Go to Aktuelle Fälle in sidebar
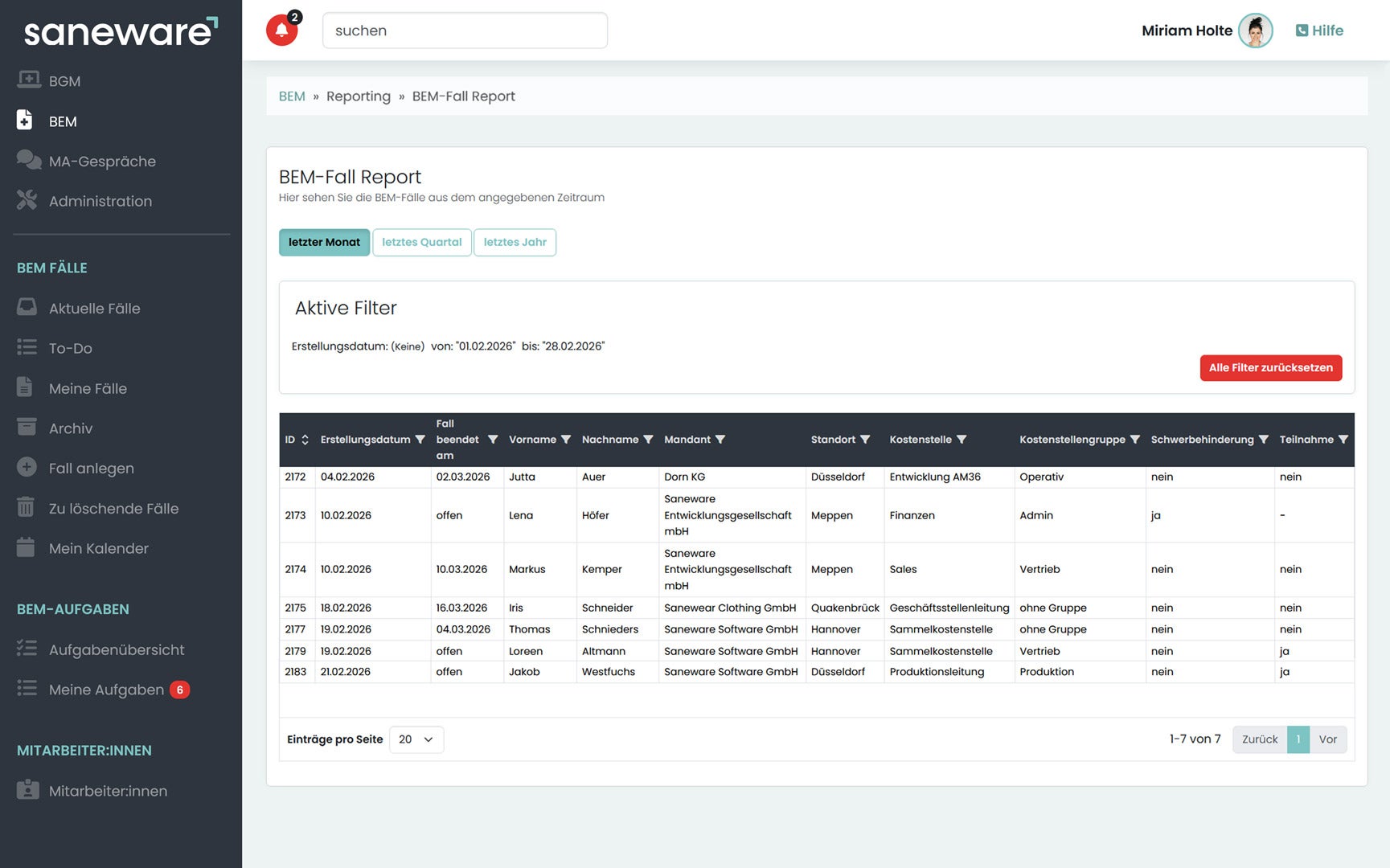1390x868 pixels. (94, 308)
